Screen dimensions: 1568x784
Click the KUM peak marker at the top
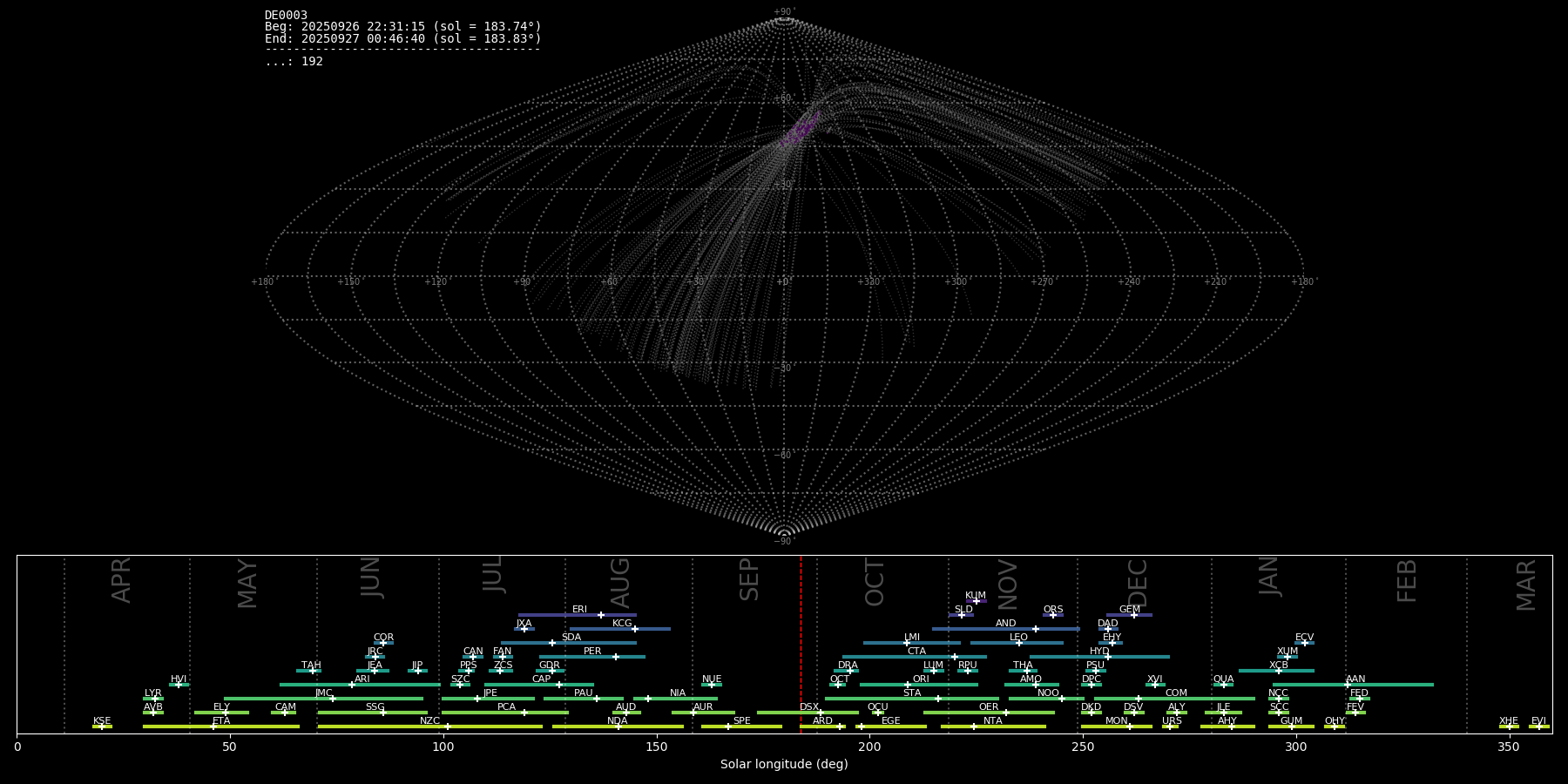click(977, 601)
